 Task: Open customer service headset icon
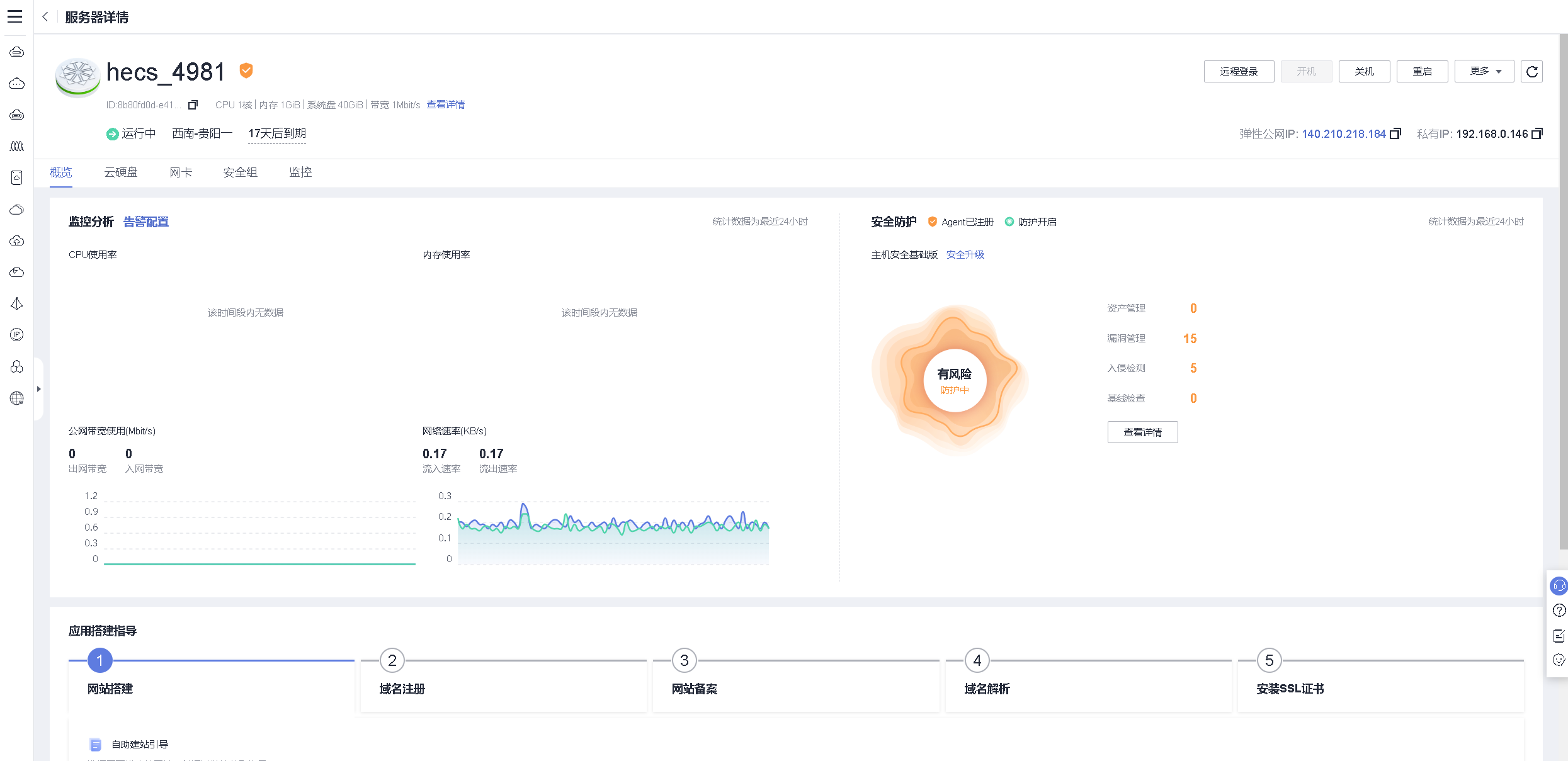[x=1559, y=586]
